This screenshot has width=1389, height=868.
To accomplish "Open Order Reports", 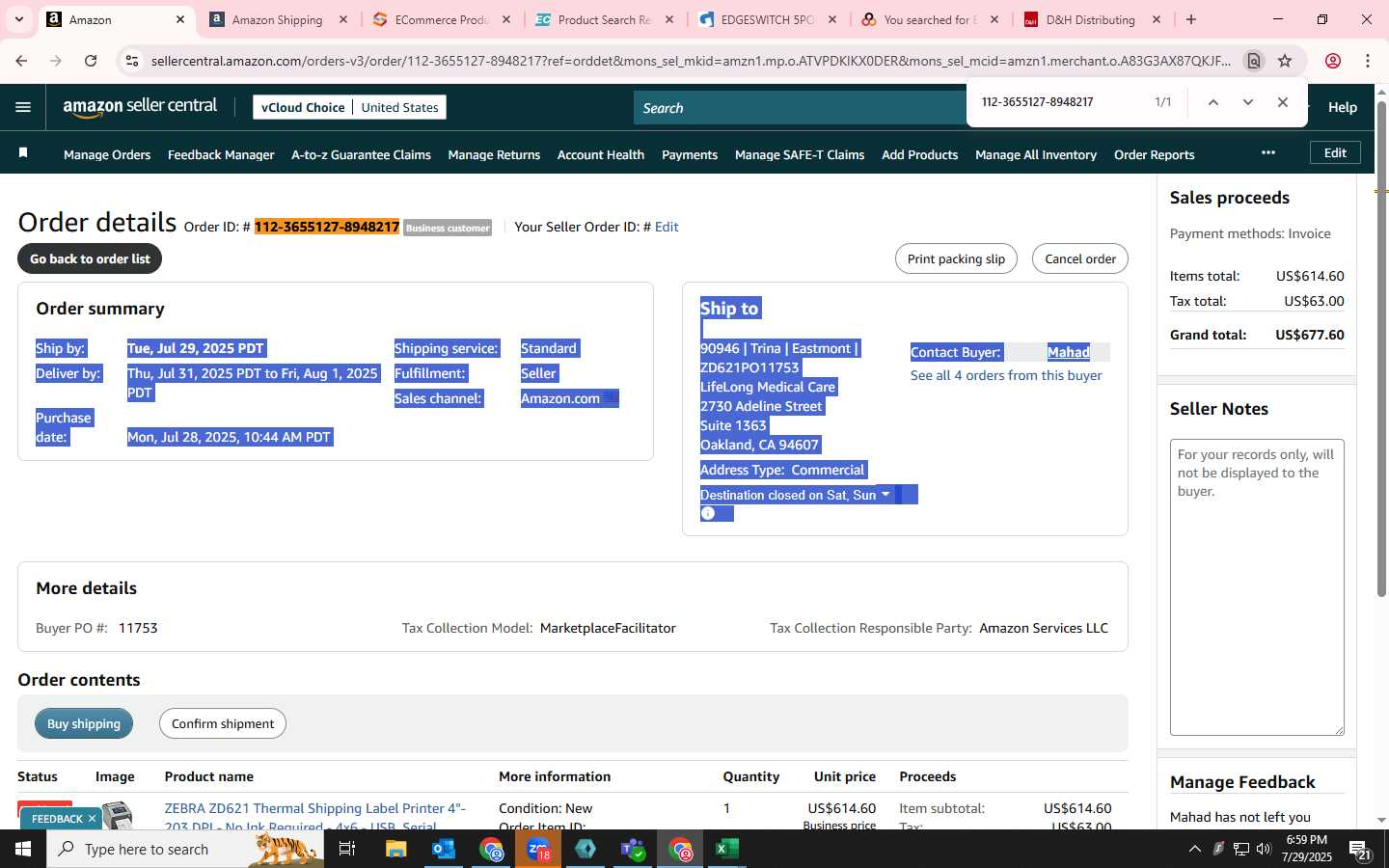I will [x=1154, y=154].
